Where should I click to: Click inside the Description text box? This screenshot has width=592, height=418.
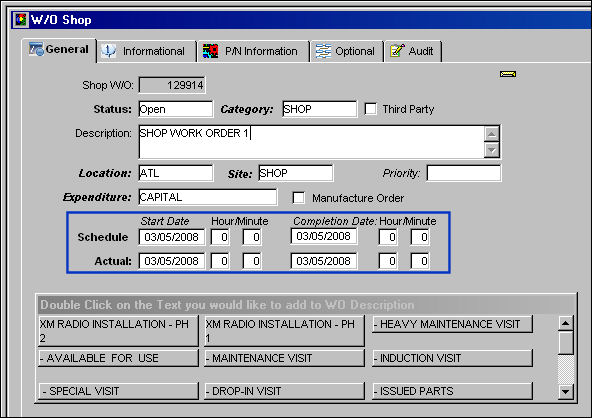point(311,142)
